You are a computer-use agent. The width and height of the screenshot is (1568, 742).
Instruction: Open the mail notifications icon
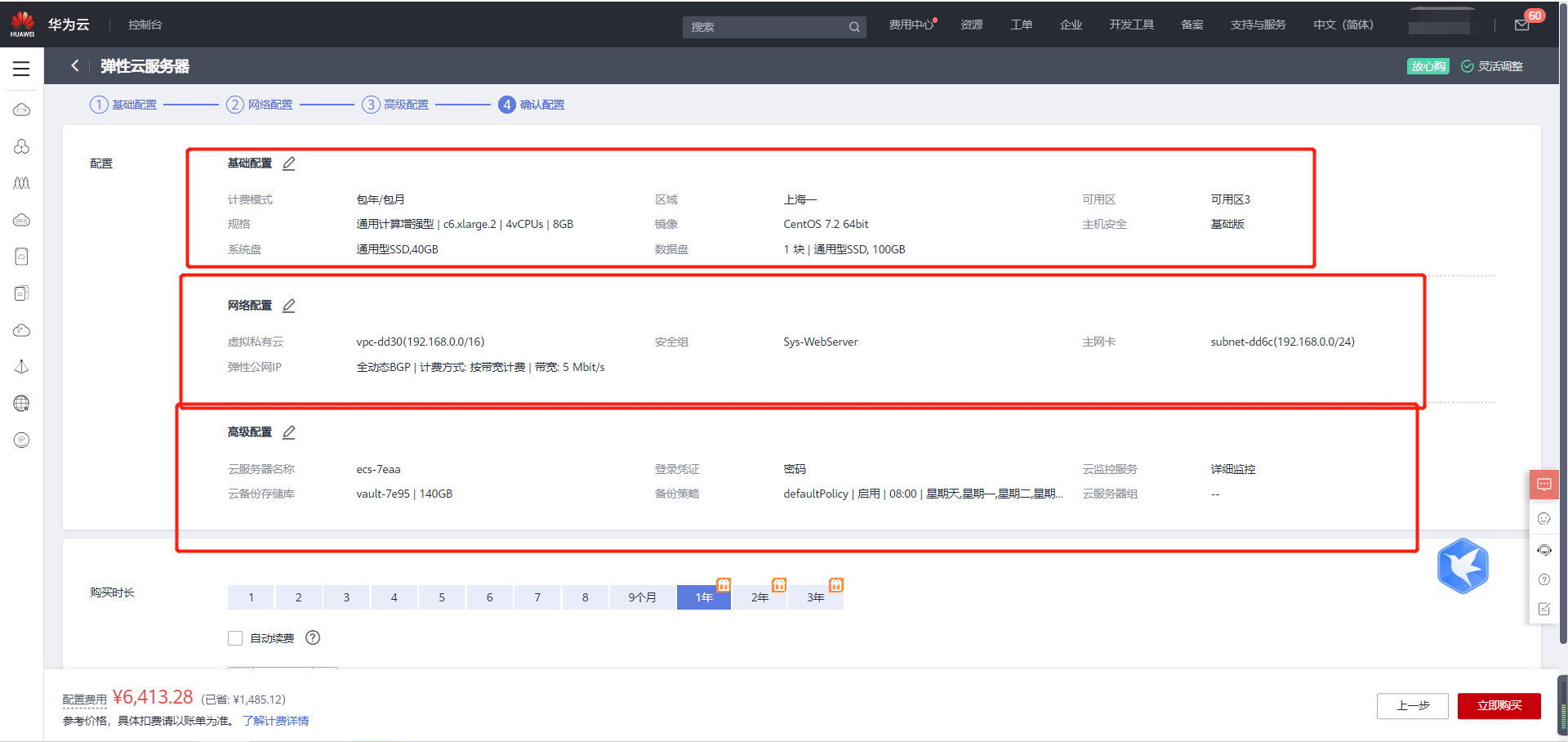click(x=1521, y=25)
